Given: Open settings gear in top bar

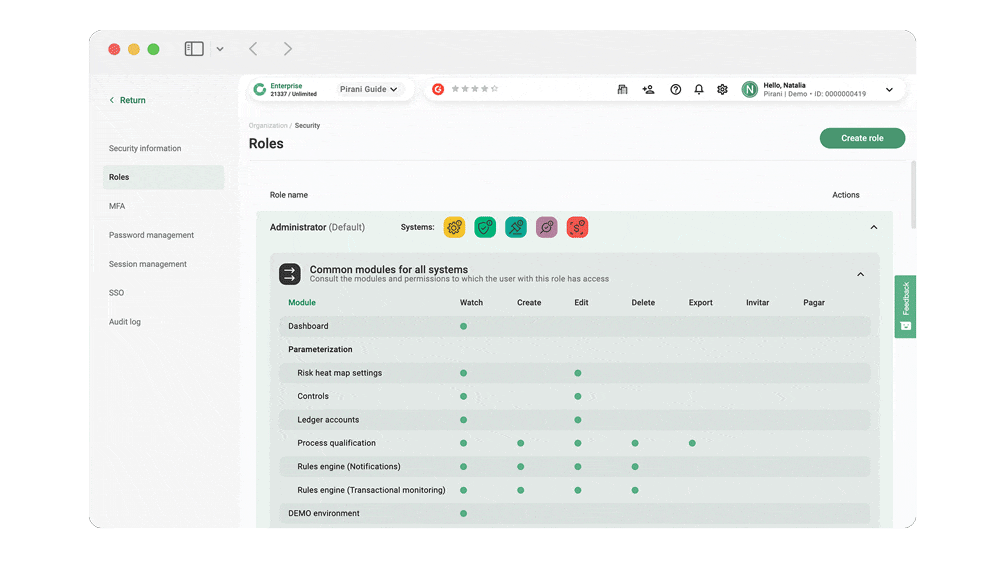Looking at the screenshot, I should [722, 90].
